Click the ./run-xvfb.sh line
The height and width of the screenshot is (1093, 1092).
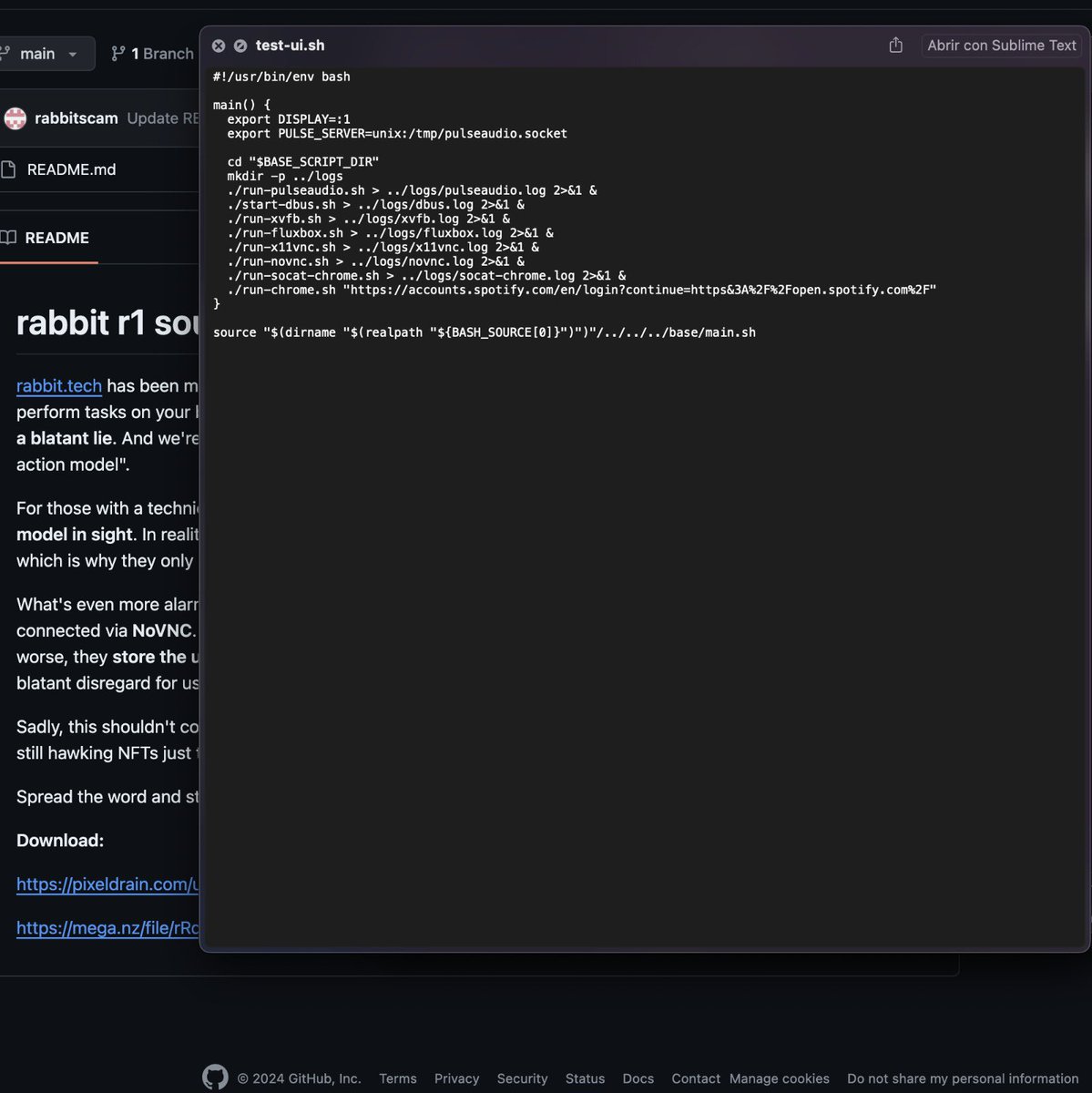point(369,219)
